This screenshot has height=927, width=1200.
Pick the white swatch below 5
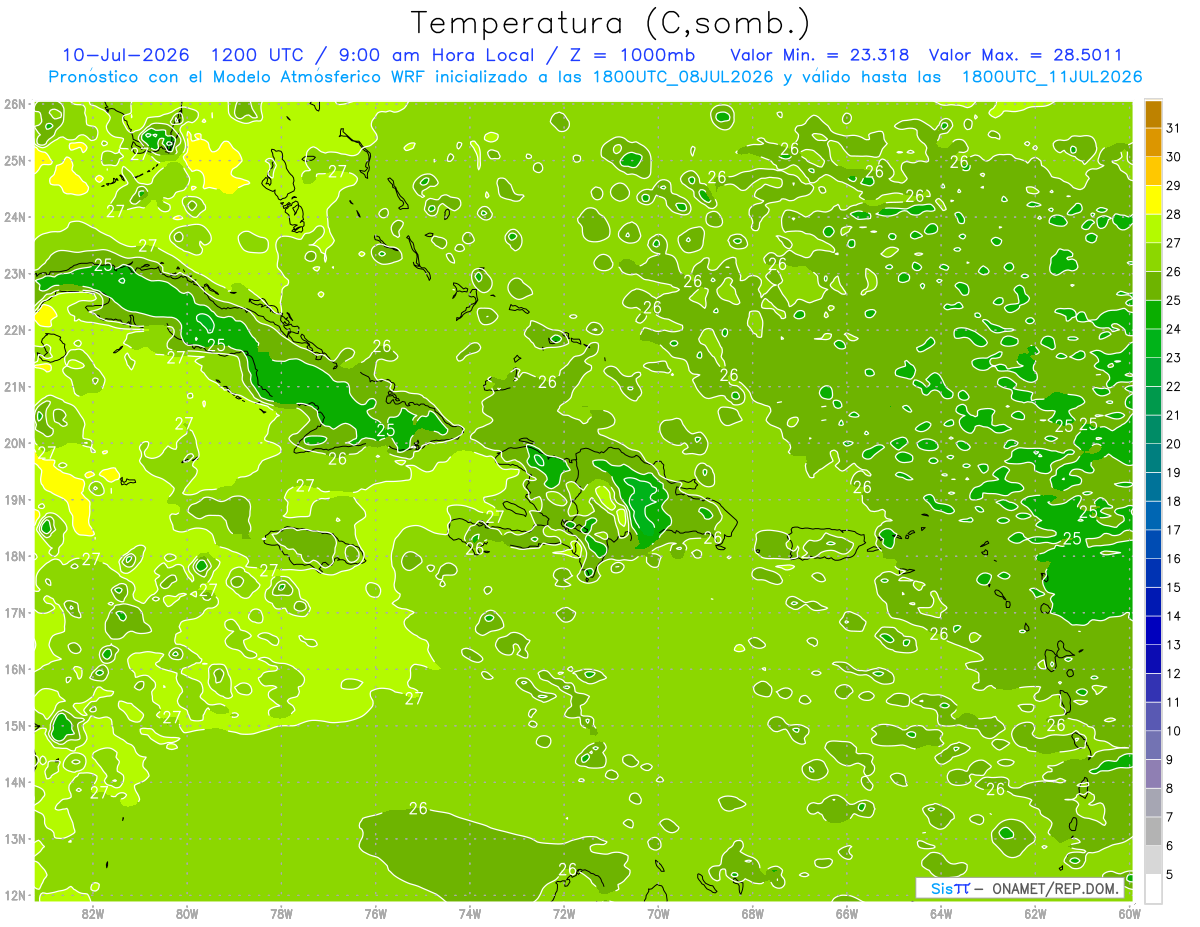click(1153, 889)
